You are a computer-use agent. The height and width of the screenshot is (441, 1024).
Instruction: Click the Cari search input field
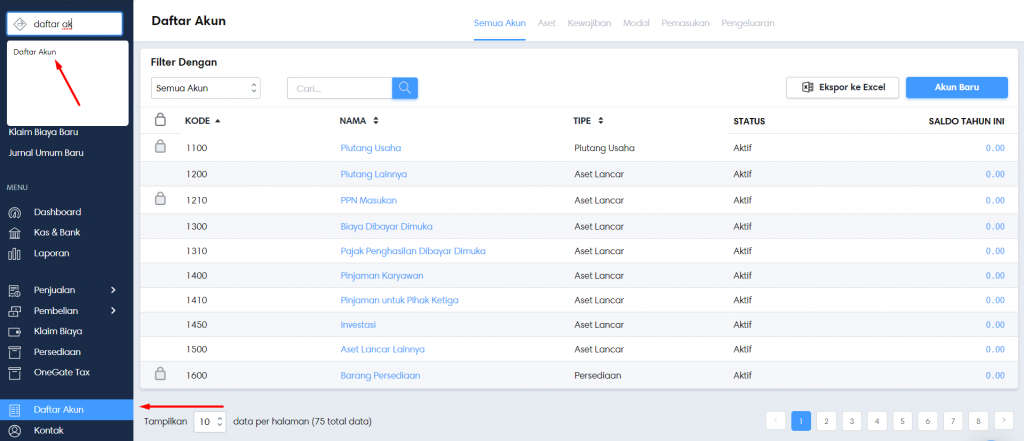click(x=339, y=89)
